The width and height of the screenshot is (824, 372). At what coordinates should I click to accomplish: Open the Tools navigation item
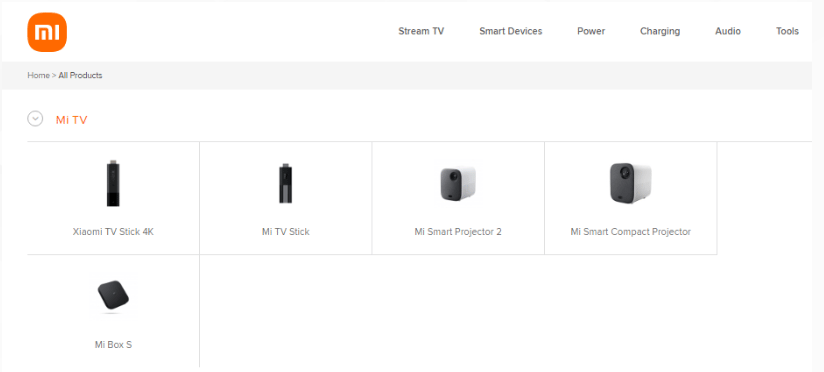pos(787,32)
